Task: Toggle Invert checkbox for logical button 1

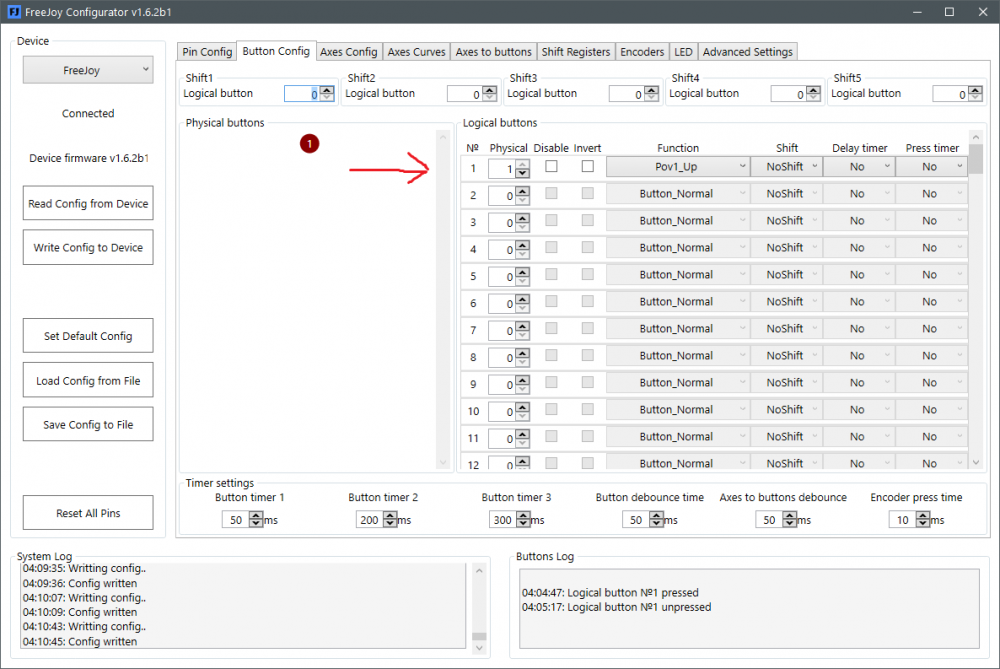Action: click(587, 167)
